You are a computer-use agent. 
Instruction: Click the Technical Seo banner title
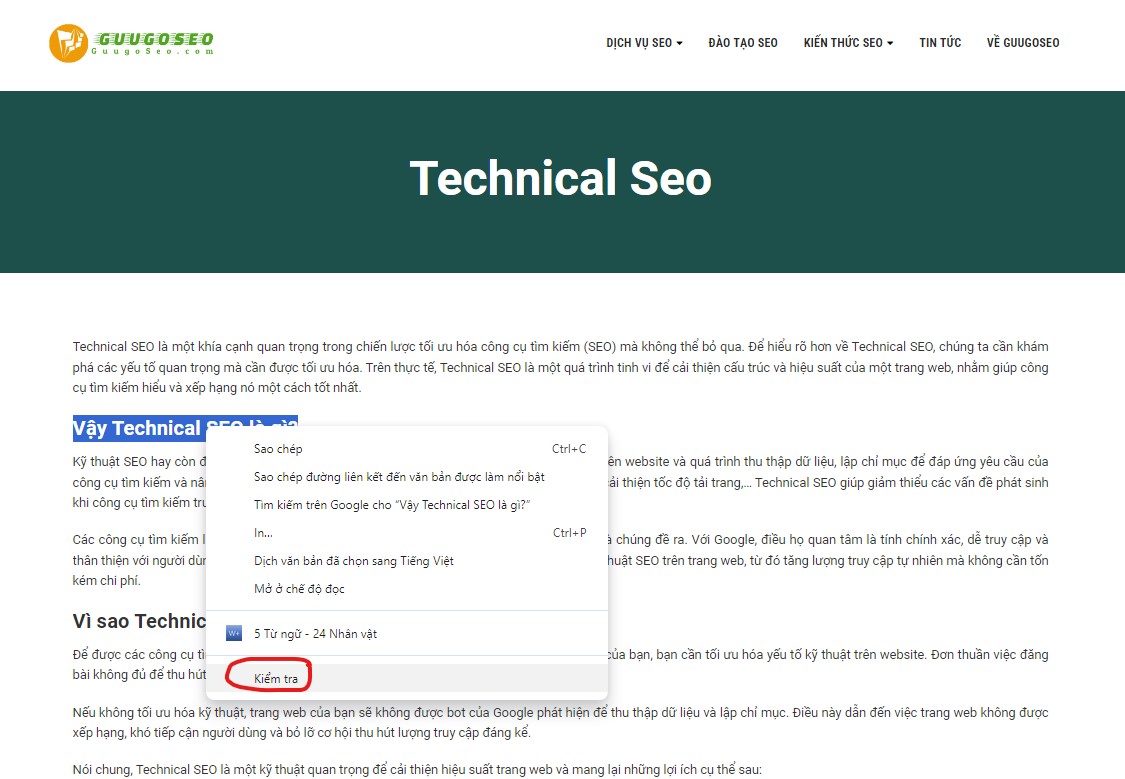tap(561, 179)
